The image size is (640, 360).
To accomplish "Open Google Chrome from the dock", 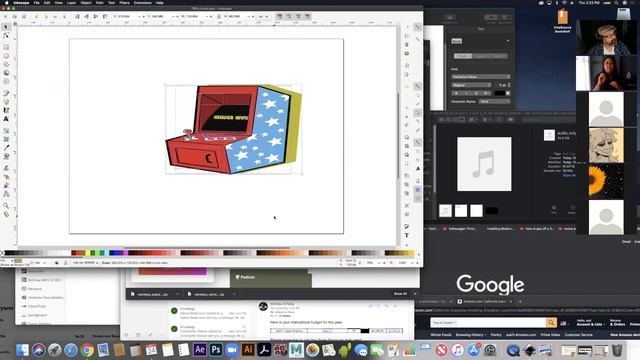I will [x=87, y=350].
